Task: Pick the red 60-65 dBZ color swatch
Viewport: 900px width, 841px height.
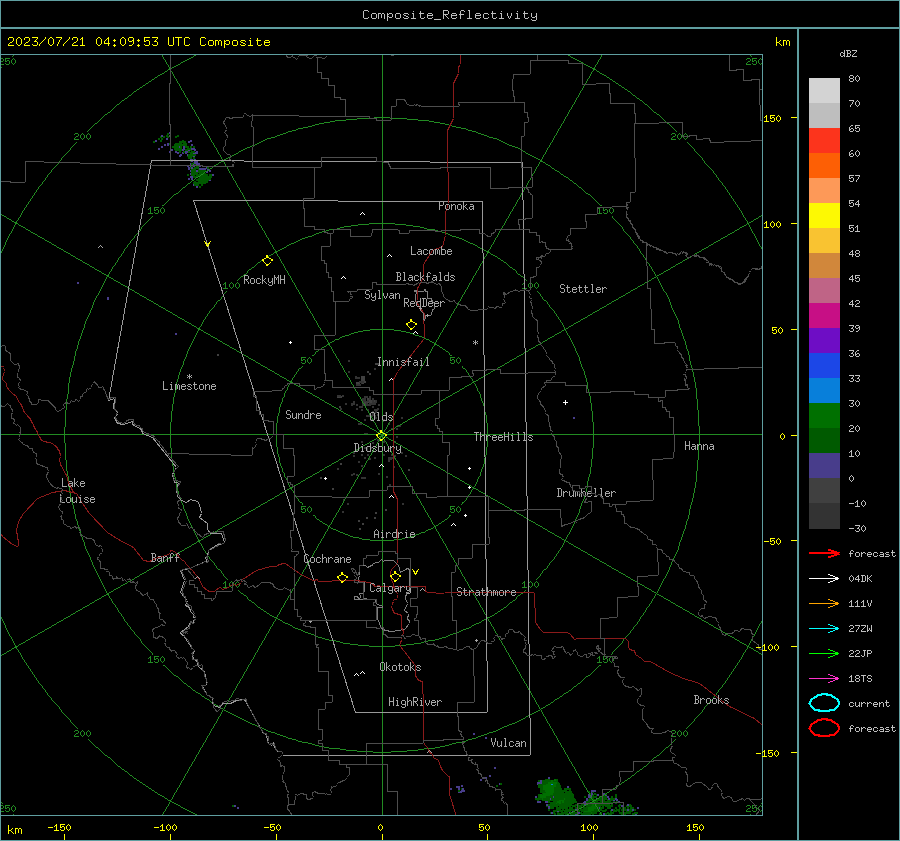Action: tap(824, 141)
